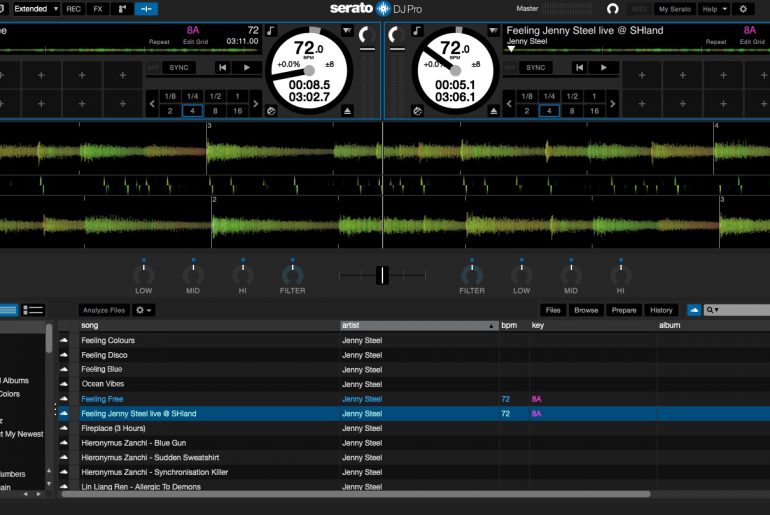
Task: Select the highlighted 4 beat loop on right deck
Action: (549, 111)
